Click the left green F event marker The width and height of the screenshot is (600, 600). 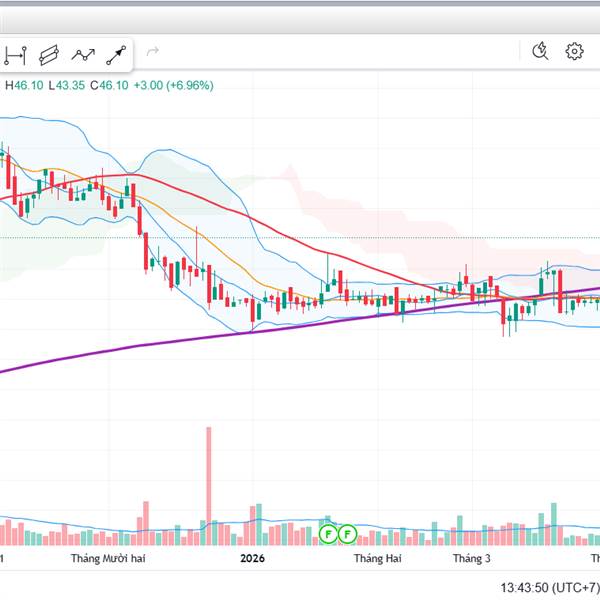[328, 534]
